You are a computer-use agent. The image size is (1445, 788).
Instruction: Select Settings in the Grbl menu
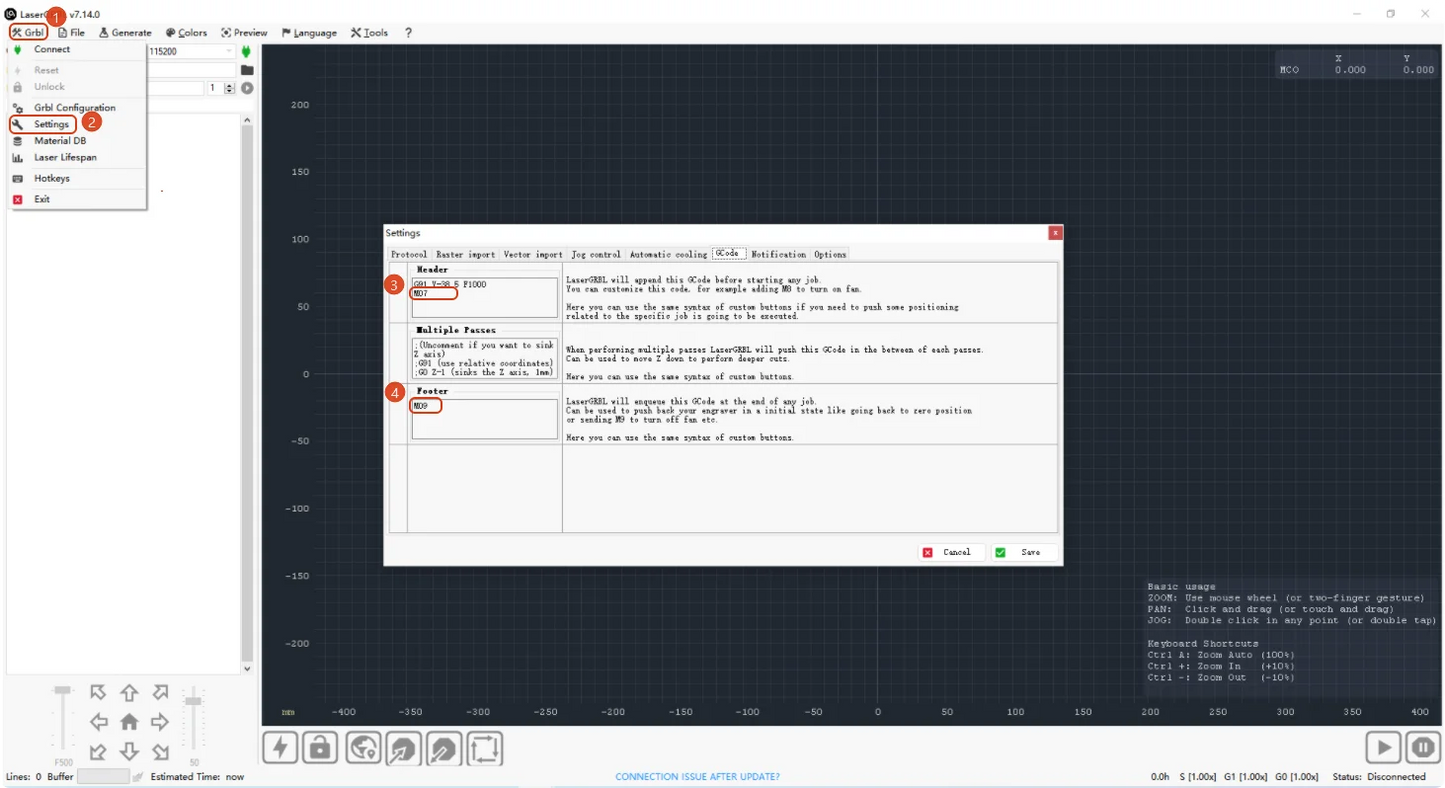click(x=51, y=124)
